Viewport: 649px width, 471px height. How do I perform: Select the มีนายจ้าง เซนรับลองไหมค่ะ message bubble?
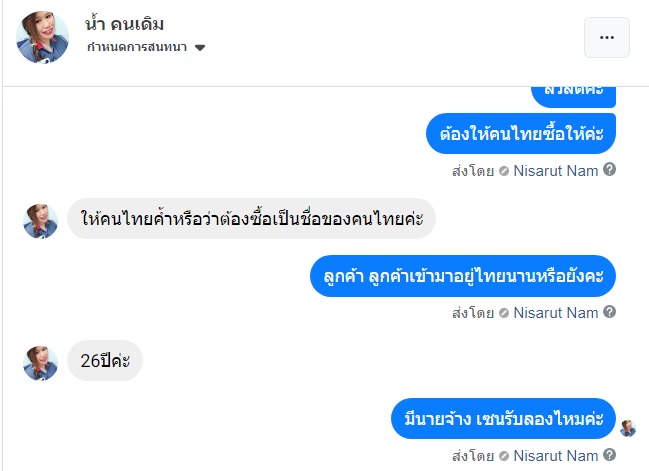(x=502, y=419)
